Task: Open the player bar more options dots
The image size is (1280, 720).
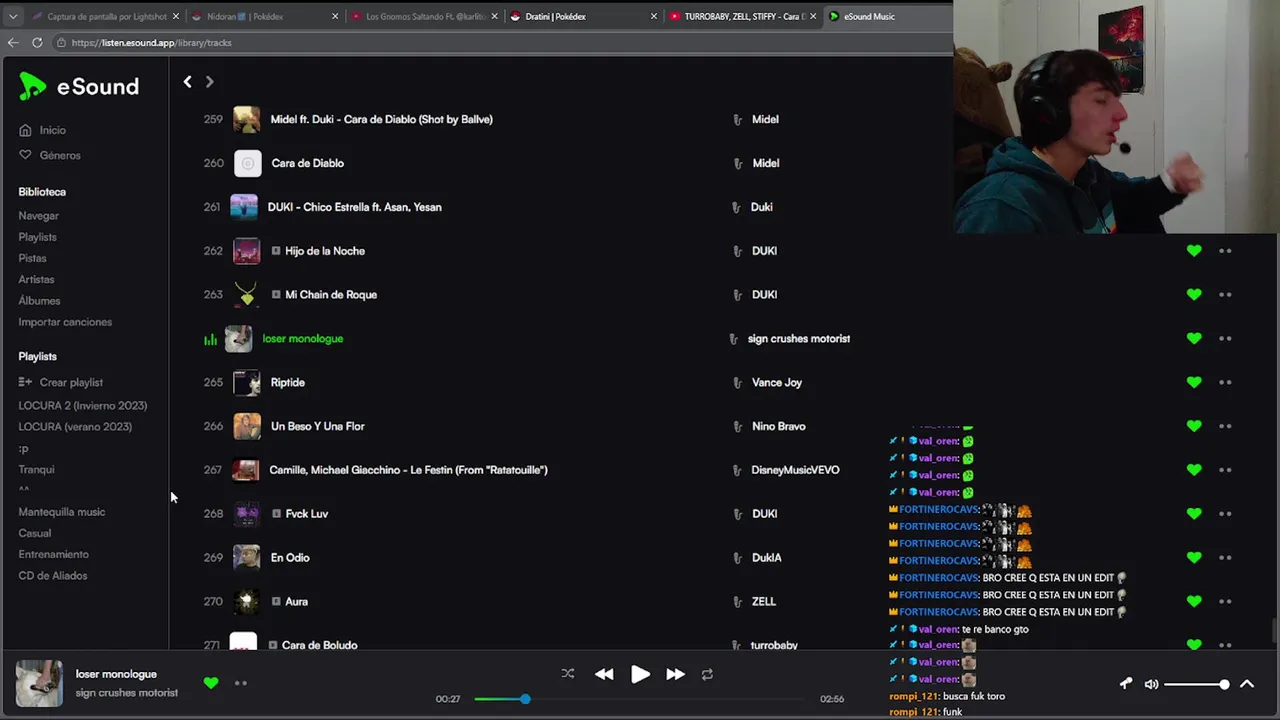Action: (240, 683)
